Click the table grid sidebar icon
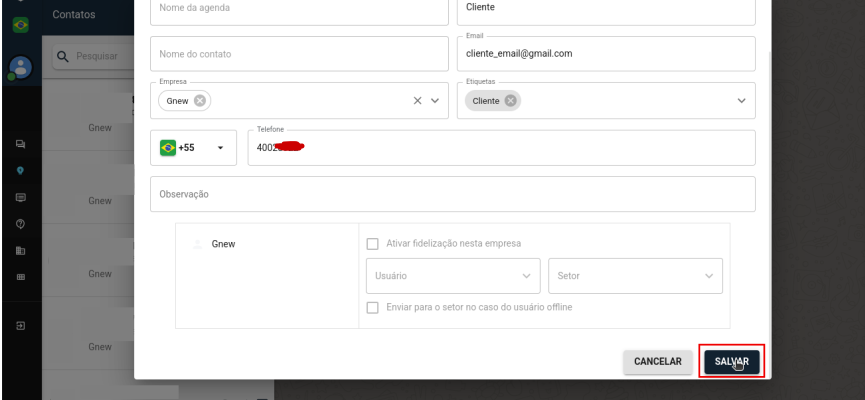This screenshot has height=400, width=865. (20, 277)
